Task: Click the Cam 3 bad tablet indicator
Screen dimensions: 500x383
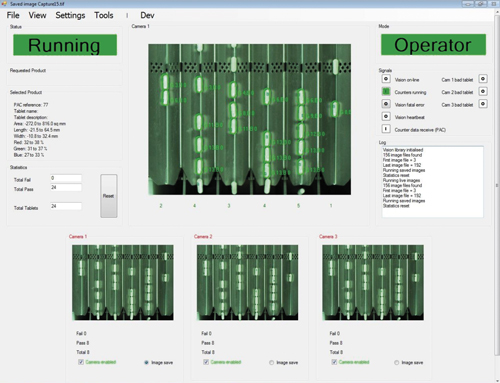Action: point(483,104)
